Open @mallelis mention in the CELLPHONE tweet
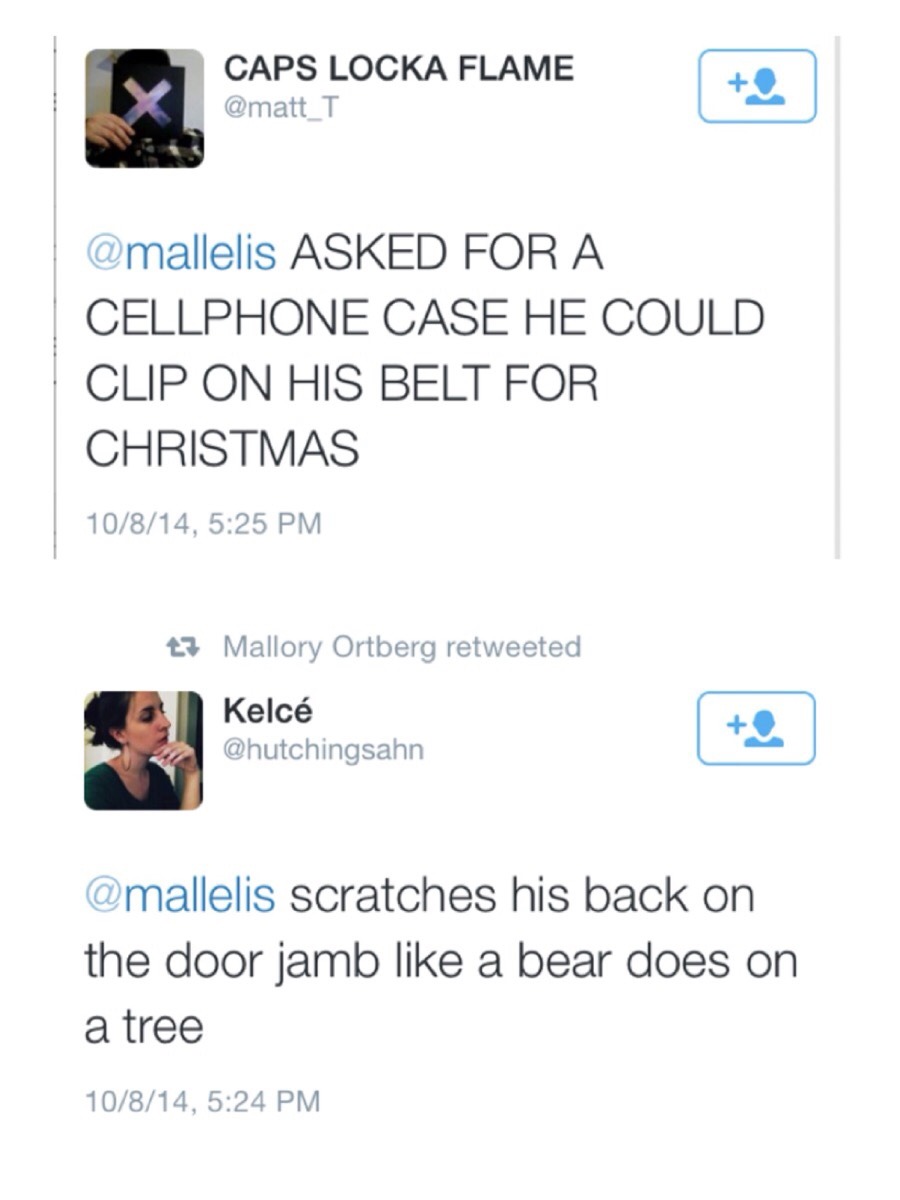 pos(180,253)
